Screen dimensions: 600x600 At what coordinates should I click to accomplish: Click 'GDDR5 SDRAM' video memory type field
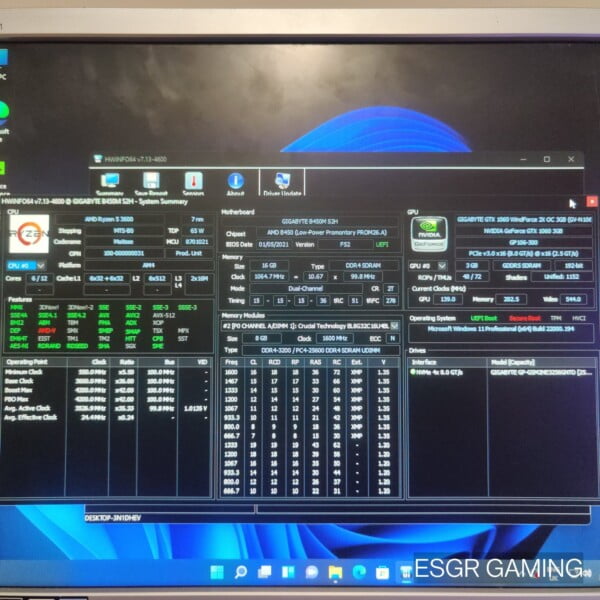coord(521,266)
